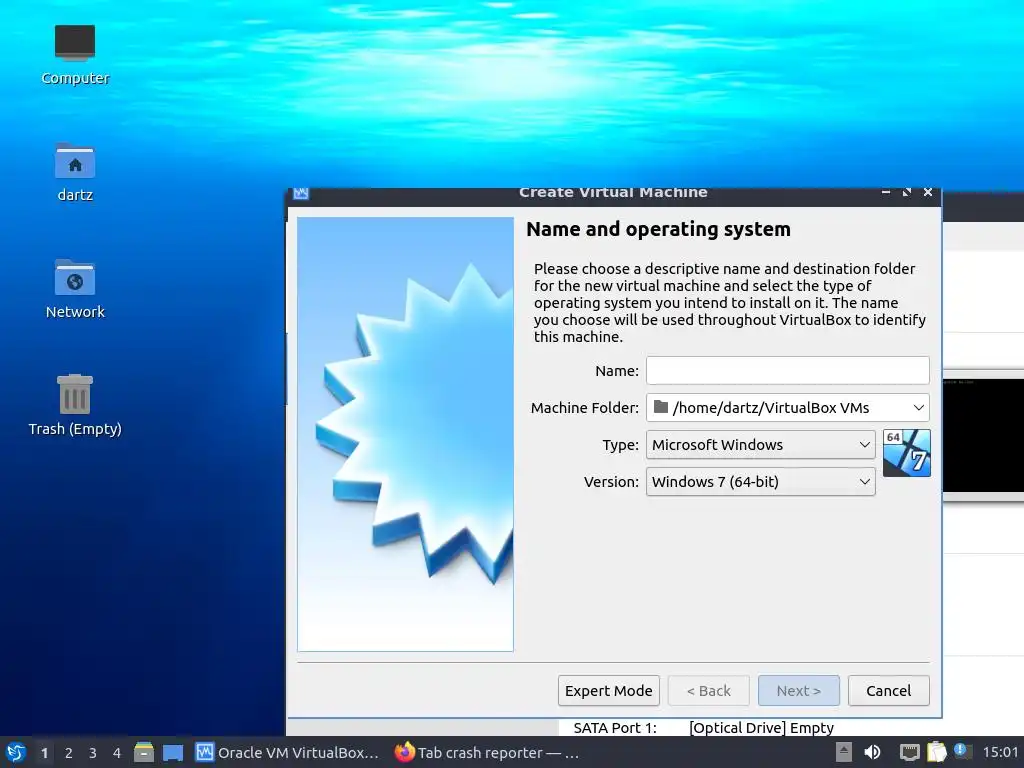The image size is (1024, 768).
Task: Click the 15:01 clock in taskbar
Action: pyautogui.click(x=1000, y=752)
